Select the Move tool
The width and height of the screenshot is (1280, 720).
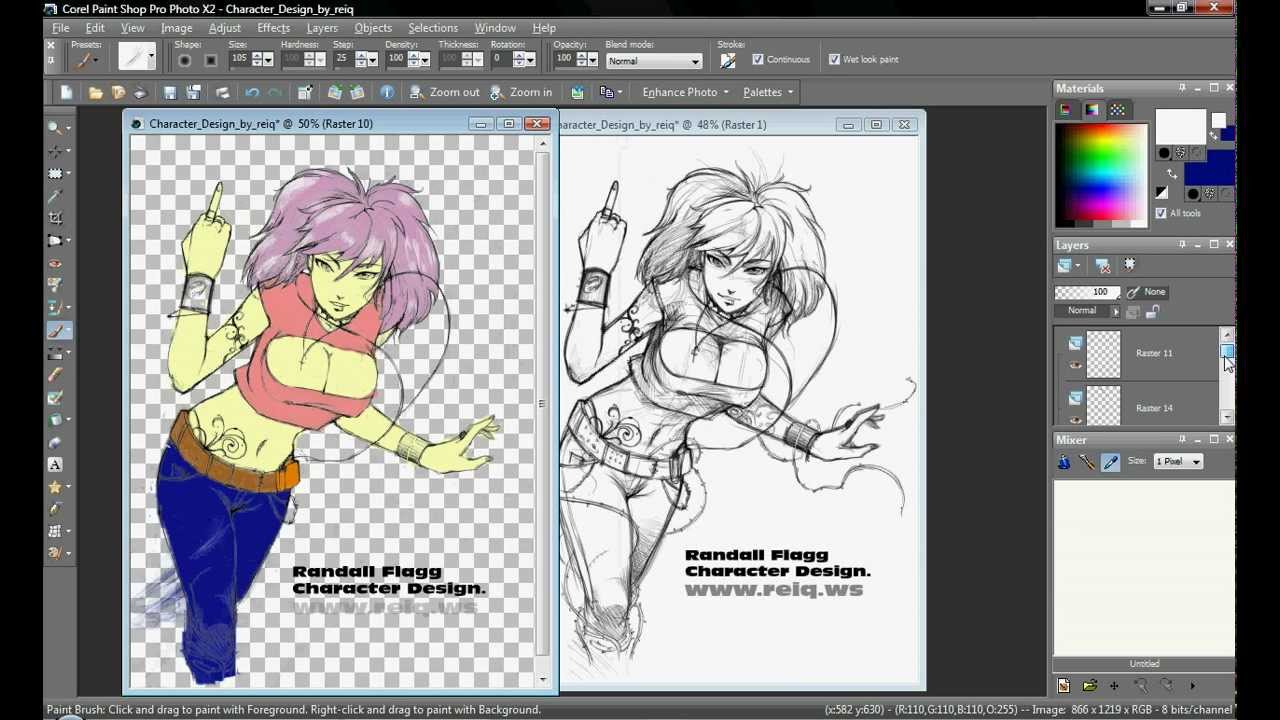tap(55, 151)
